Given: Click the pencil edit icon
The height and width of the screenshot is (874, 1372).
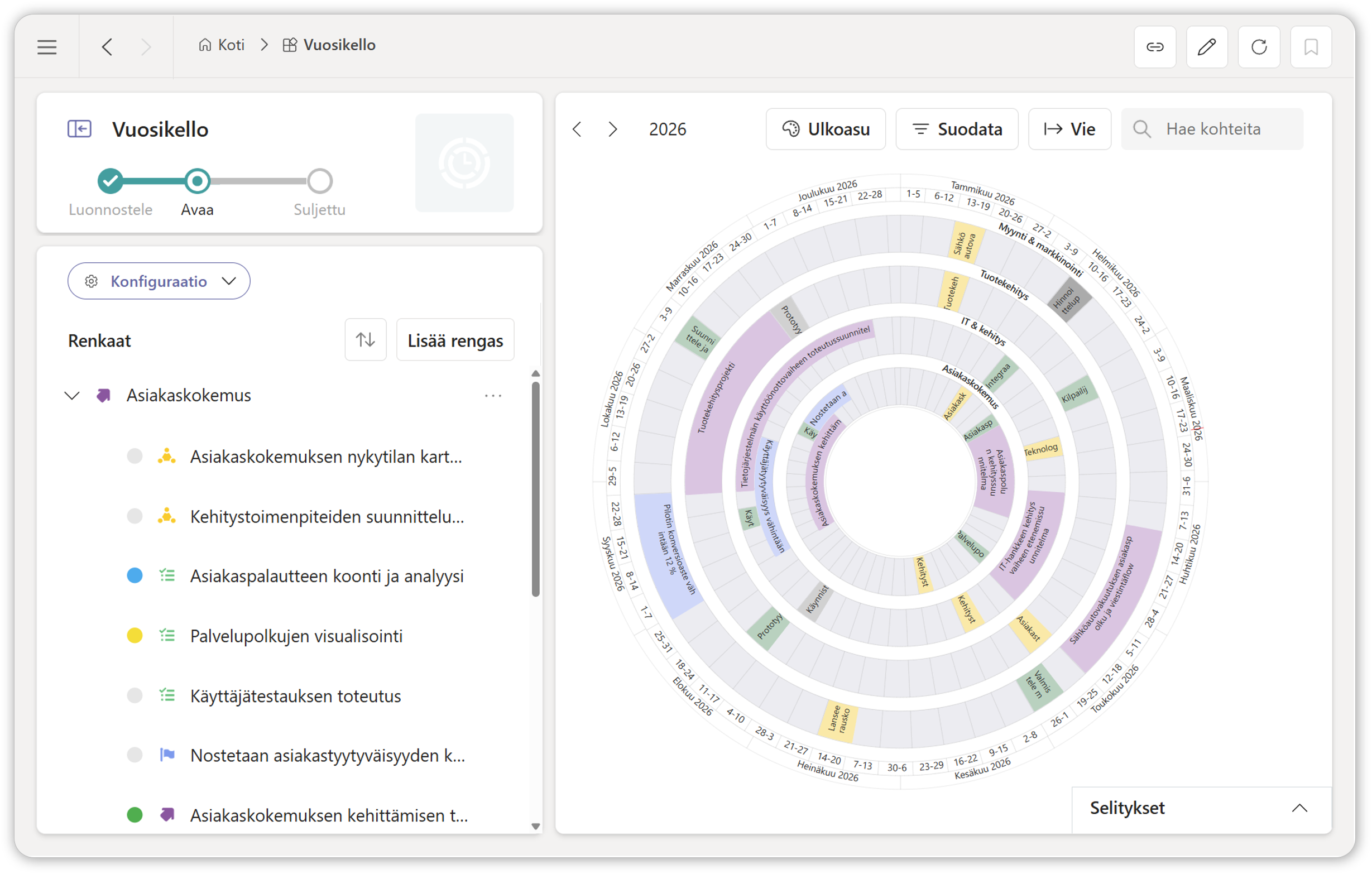Looking at the screenshot, I should coord(1206,47).
